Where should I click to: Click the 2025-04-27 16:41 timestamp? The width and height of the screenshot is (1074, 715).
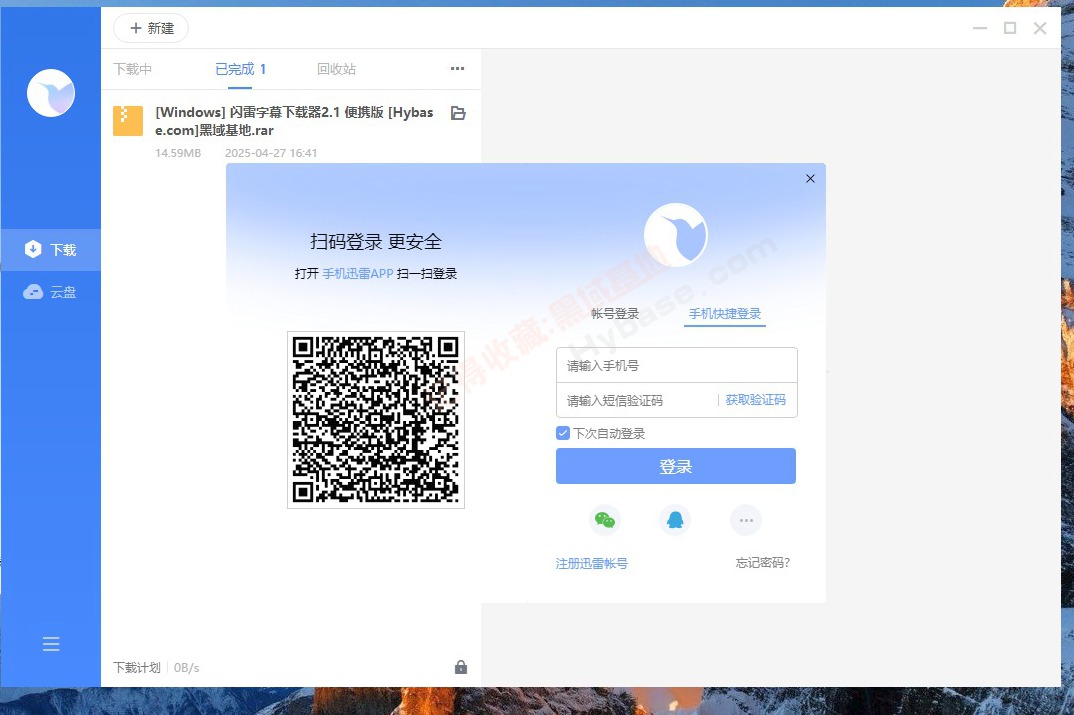tap(271, 153)
